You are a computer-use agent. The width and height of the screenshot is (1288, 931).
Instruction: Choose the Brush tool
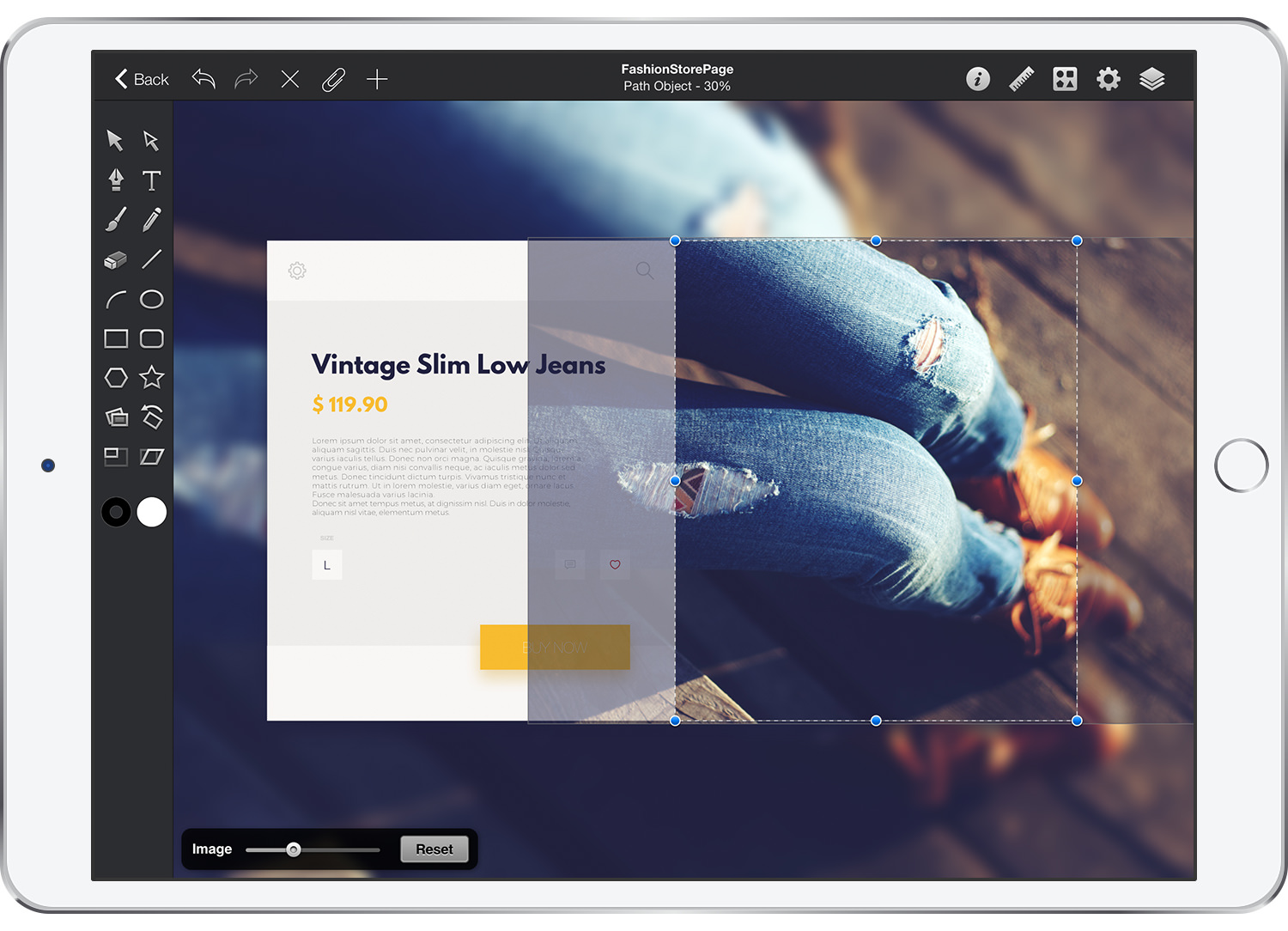point(116,220)
